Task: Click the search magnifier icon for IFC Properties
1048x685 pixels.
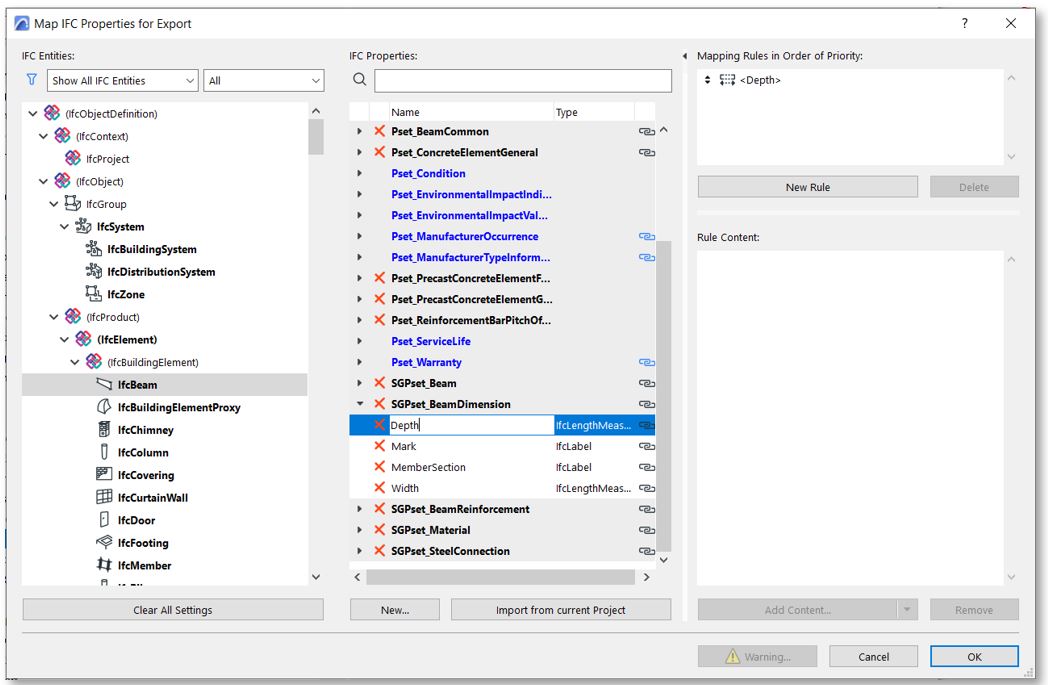Action: click(x=359, y=80)
